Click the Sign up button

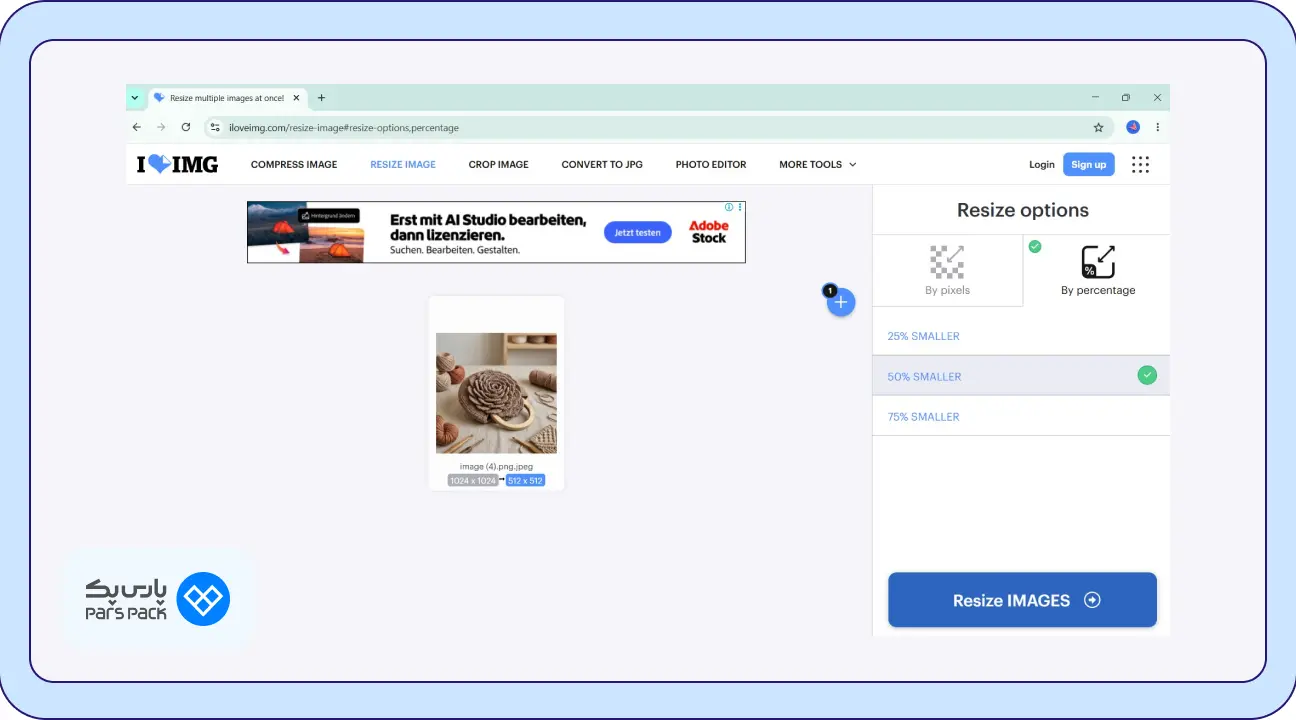click(x=1089, y=164)
